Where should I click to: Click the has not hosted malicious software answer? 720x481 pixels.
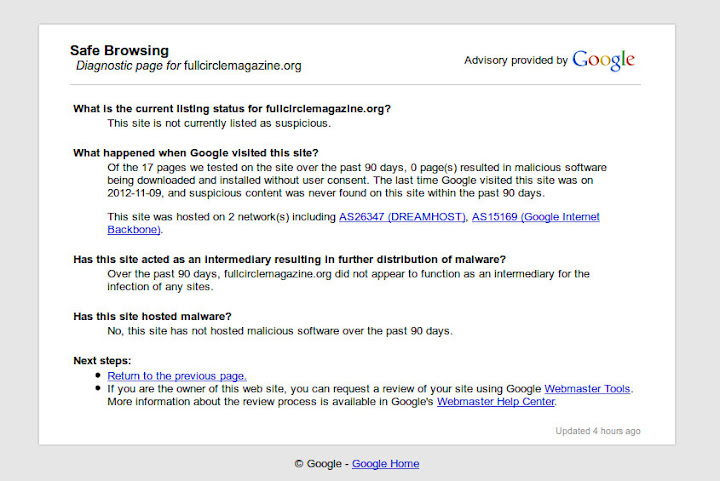[280, 331]
